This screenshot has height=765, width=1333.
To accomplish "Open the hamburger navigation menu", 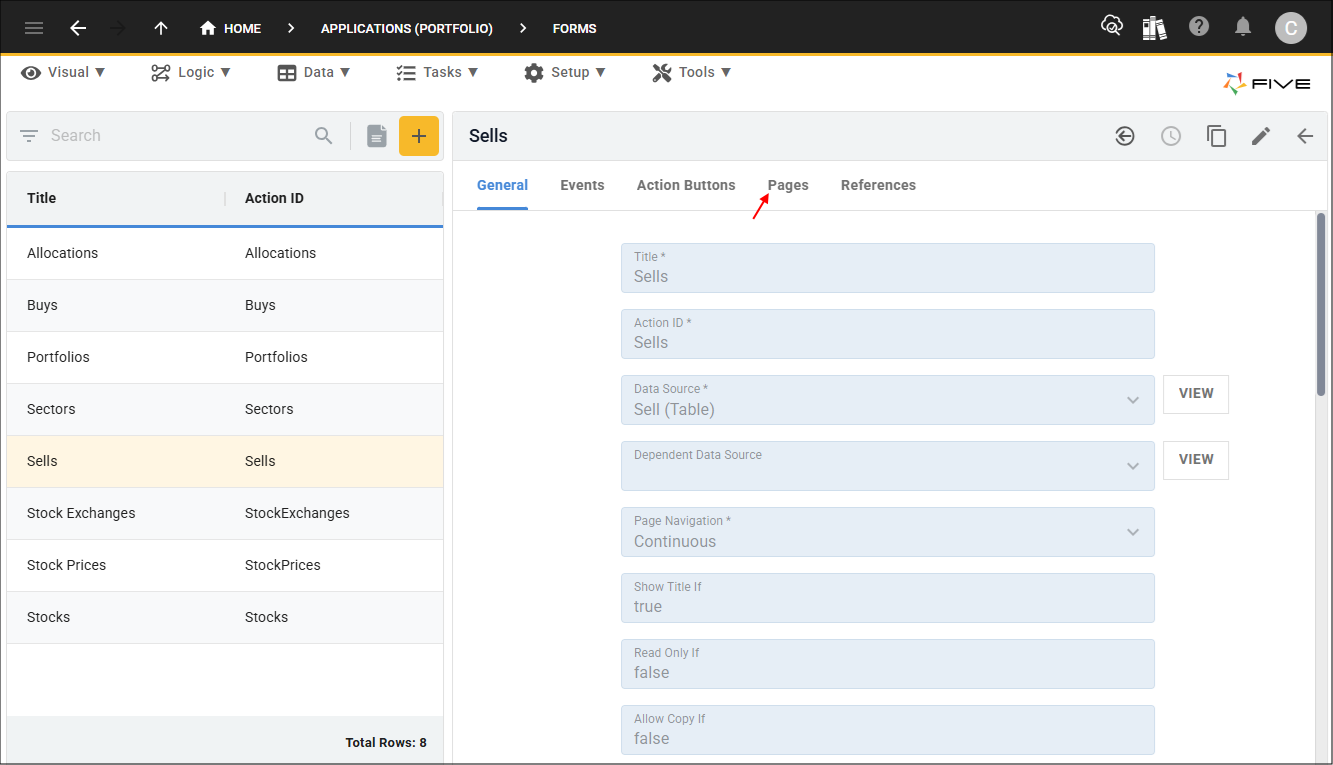I will point(34,28).
